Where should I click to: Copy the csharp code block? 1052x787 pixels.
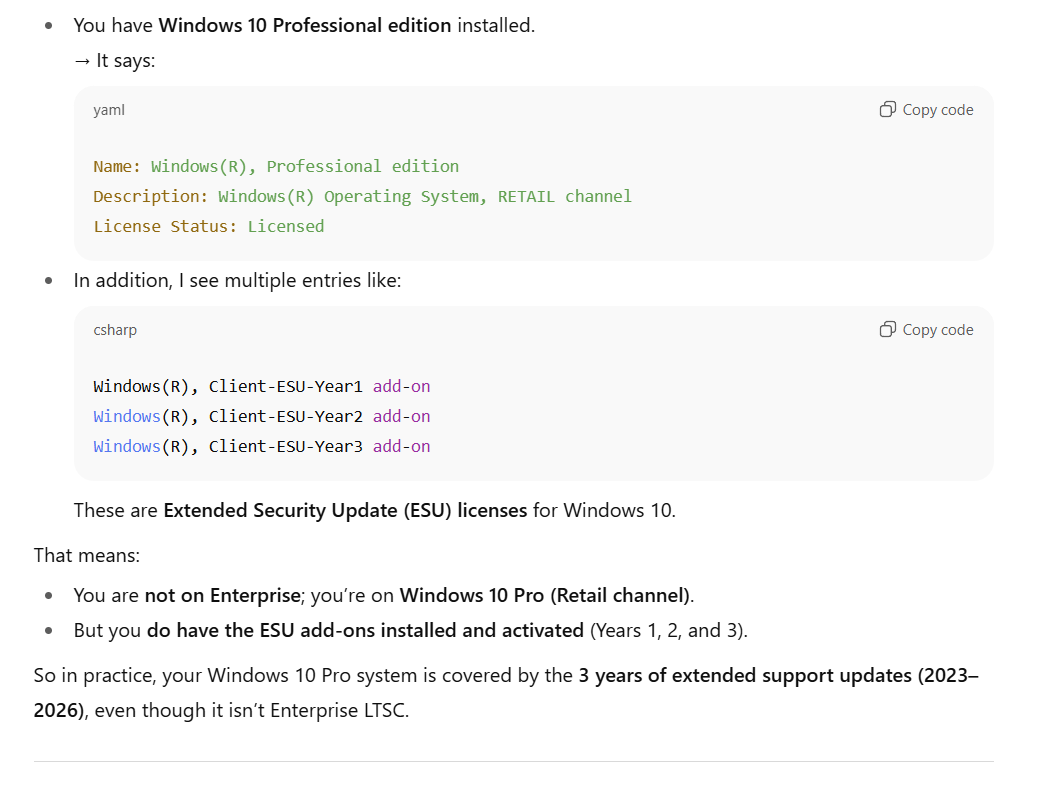click(x=926, y=329)
